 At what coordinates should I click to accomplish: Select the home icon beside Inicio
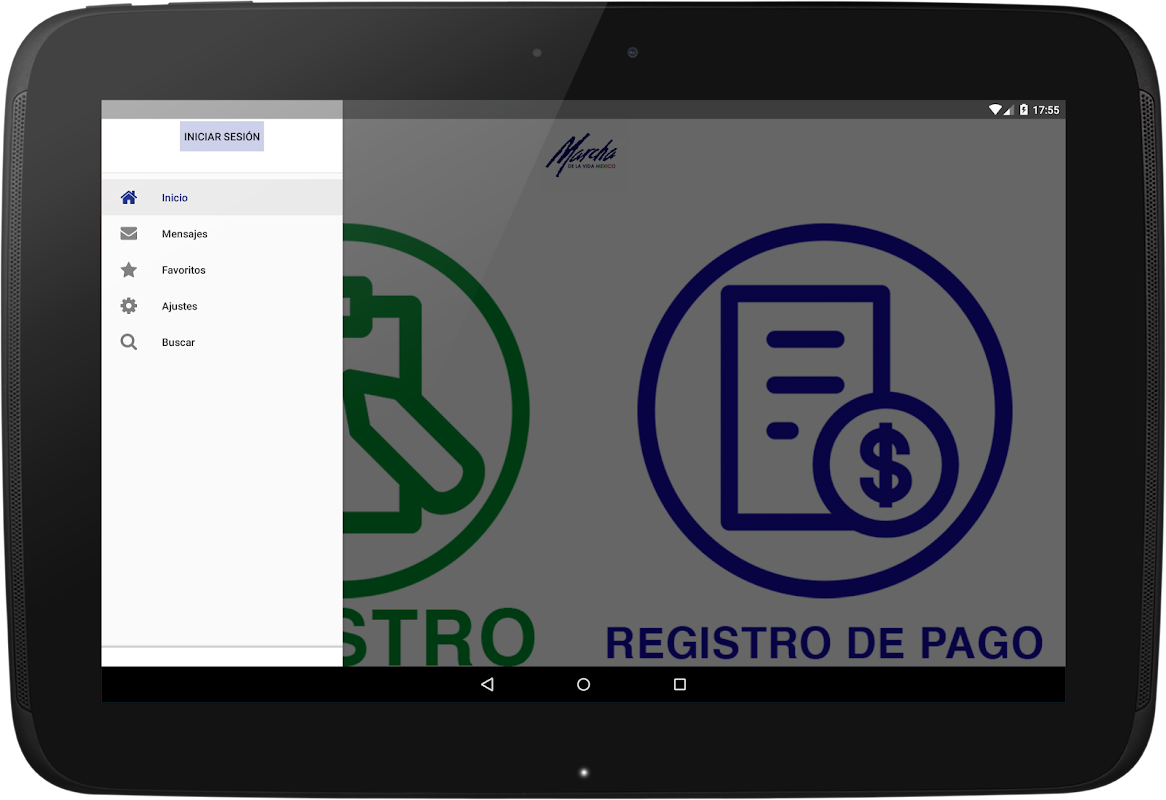click(x=129, y=197)
